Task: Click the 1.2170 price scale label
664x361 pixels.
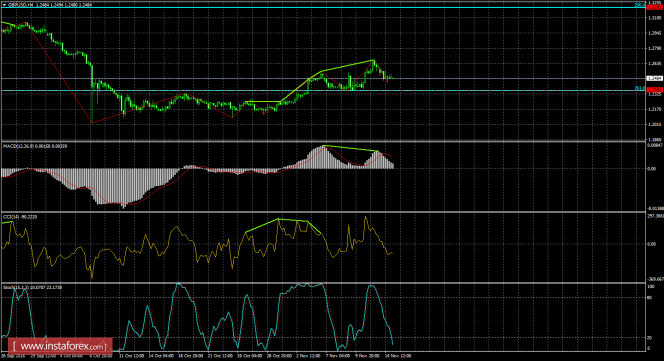Action: tap(654, 109)
